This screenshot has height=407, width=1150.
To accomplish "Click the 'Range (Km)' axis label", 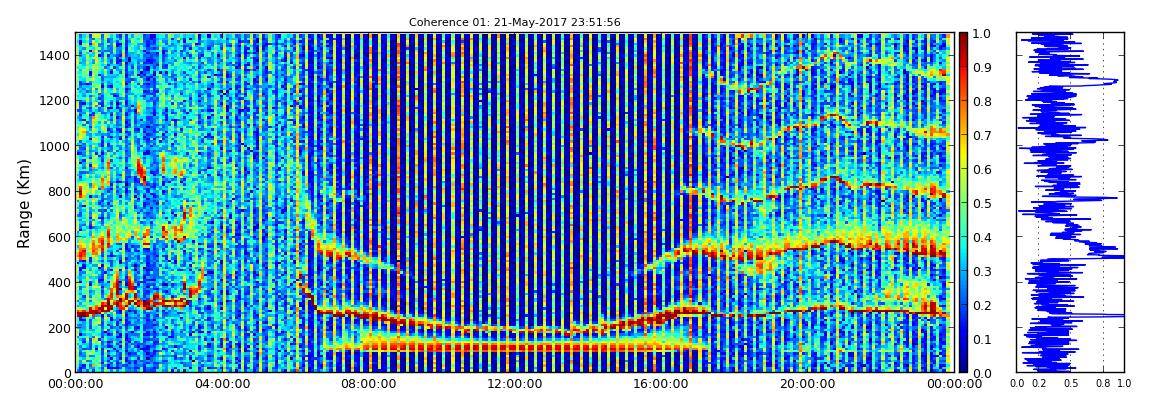I will click(24, 203).
